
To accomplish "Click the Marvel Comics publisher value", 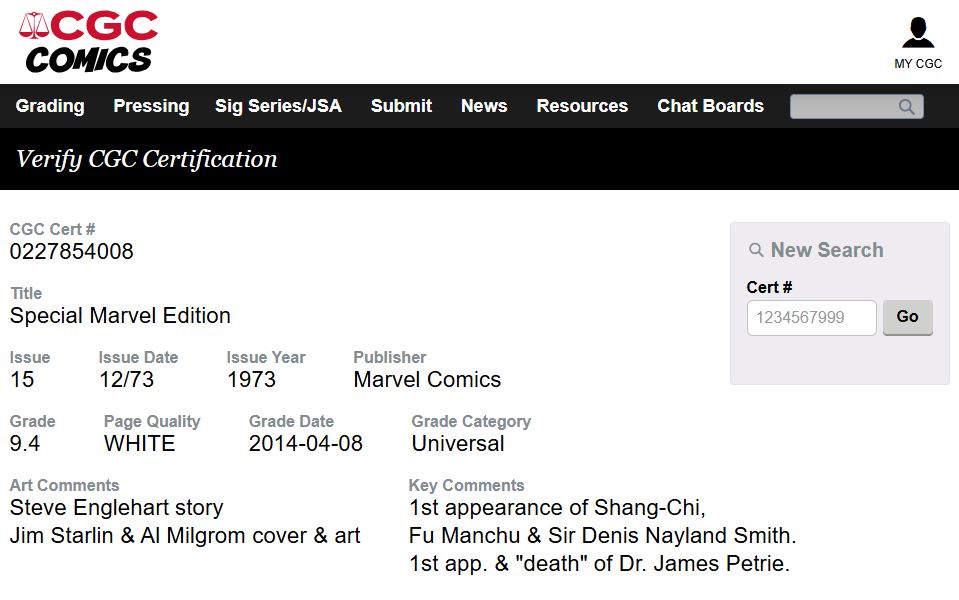I will [x=427, y=380].
